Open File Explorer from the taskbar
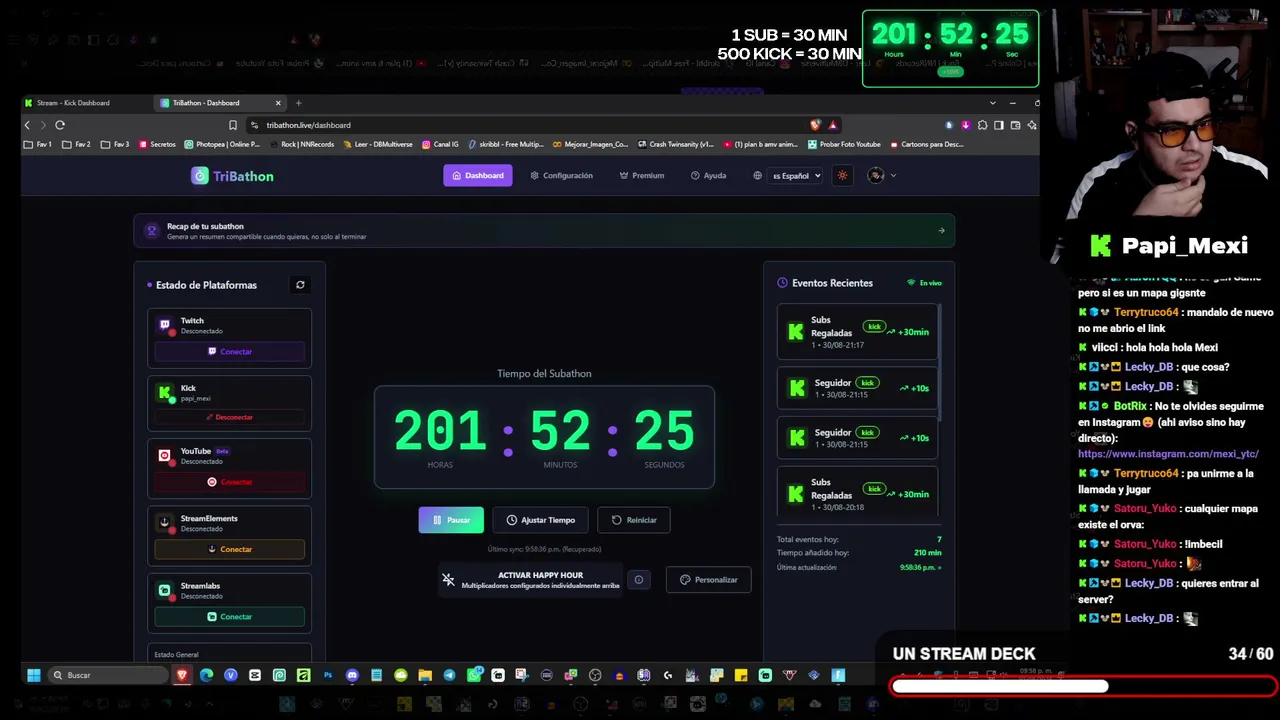This screenshot has height=720, width=1280. tap(425, 675)
